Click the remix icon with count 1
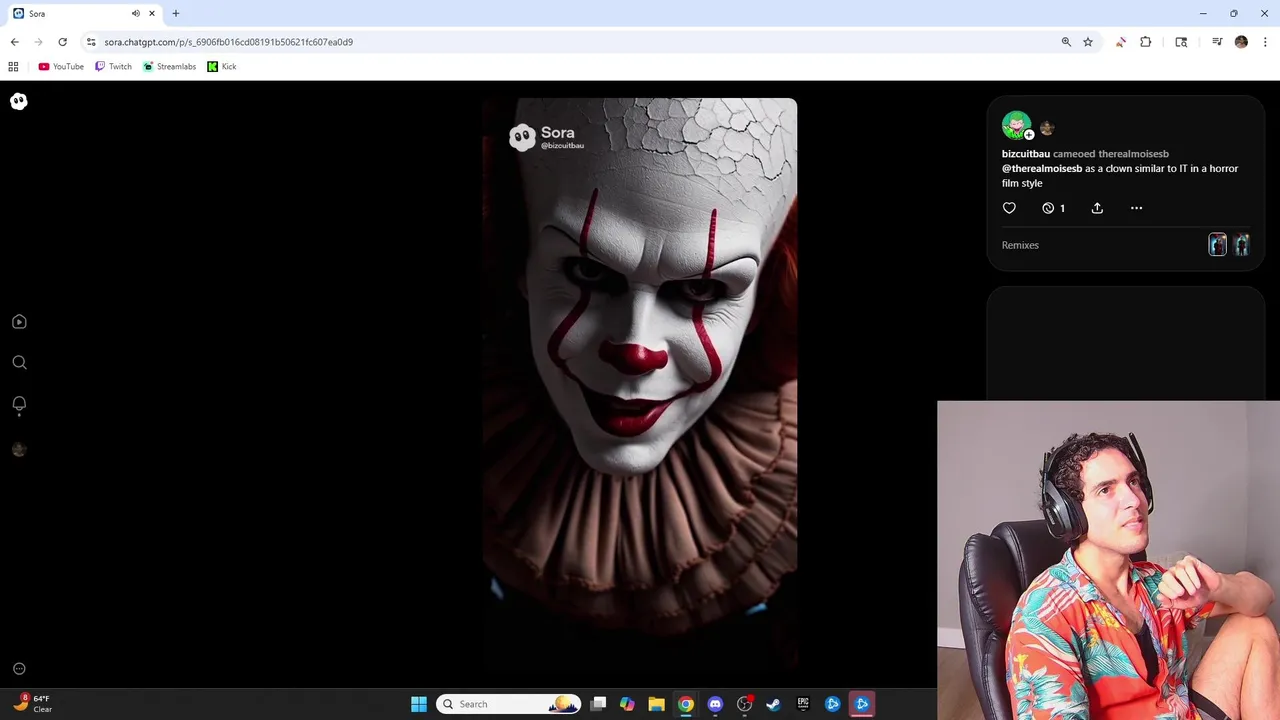 1053,208
